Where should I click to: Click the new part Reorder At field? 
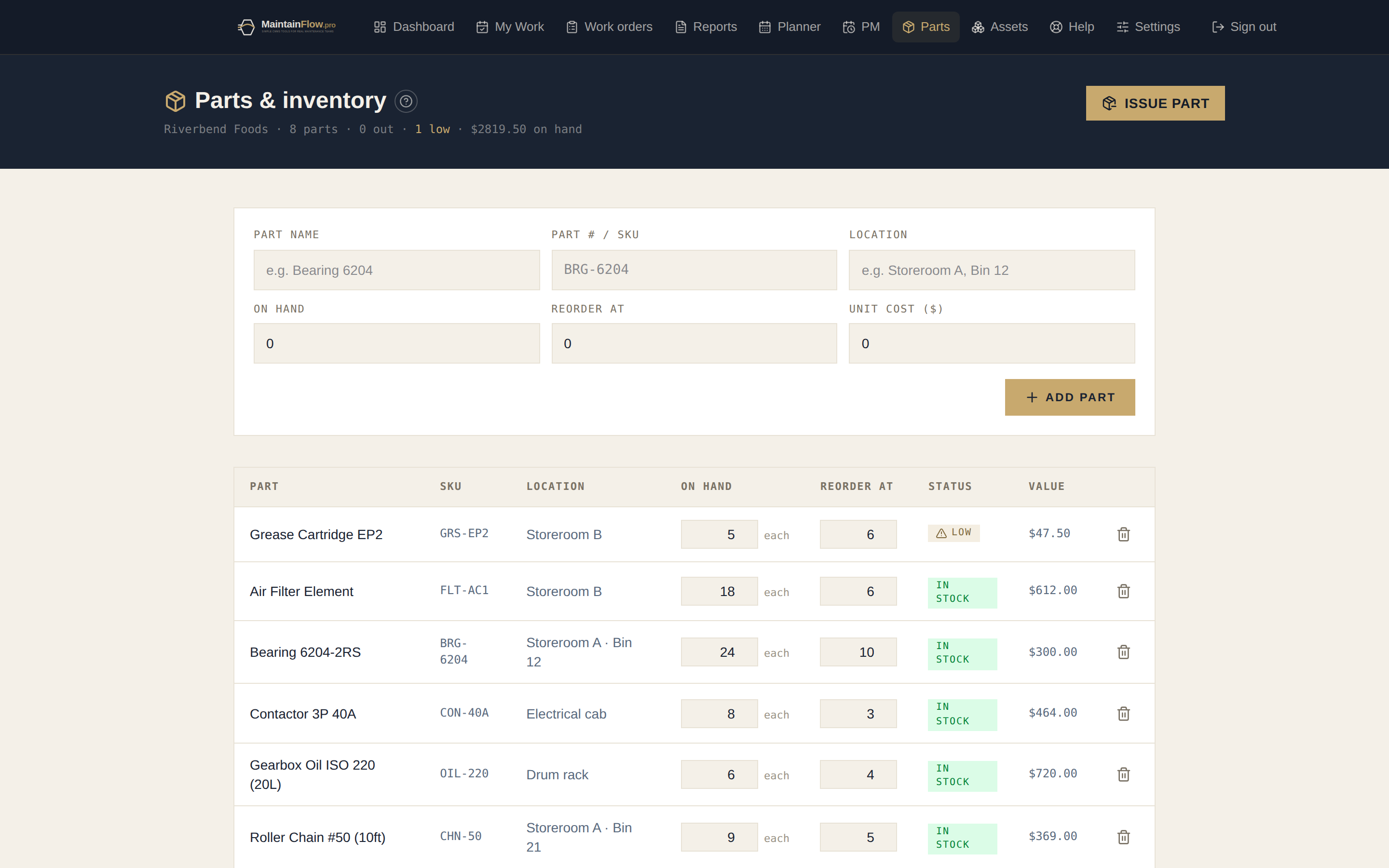click(694, 343)
